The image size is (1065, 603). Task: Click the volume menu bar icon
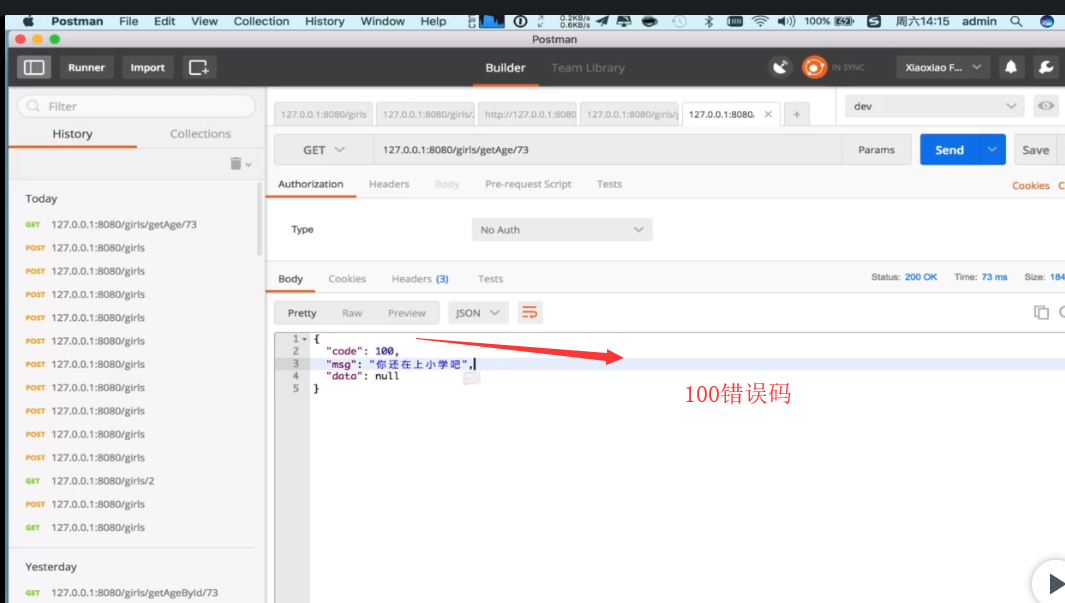pyautogui.click(x=787, y=21)
